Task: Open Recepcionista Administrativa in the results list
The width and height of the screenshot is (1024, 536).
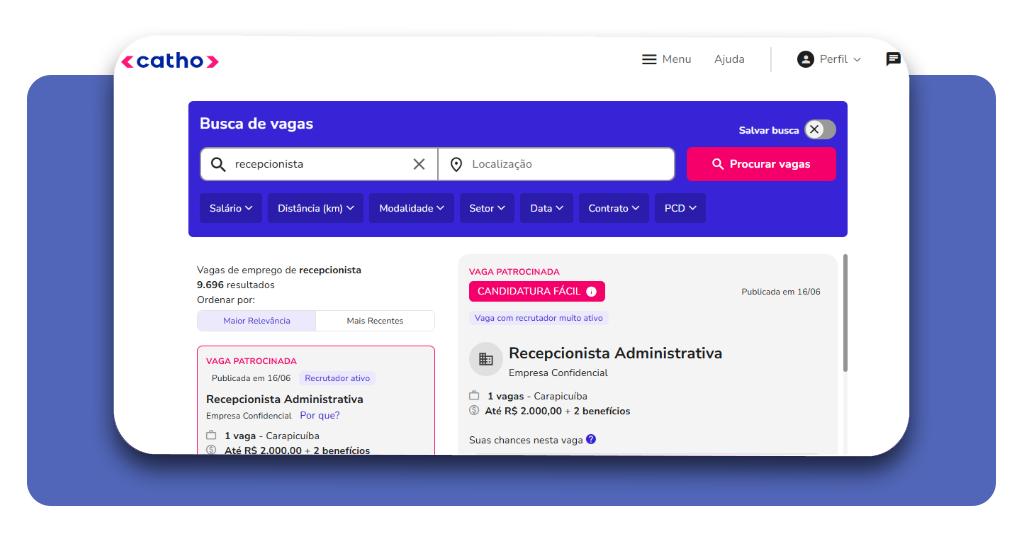Action: tap(285, 399)
